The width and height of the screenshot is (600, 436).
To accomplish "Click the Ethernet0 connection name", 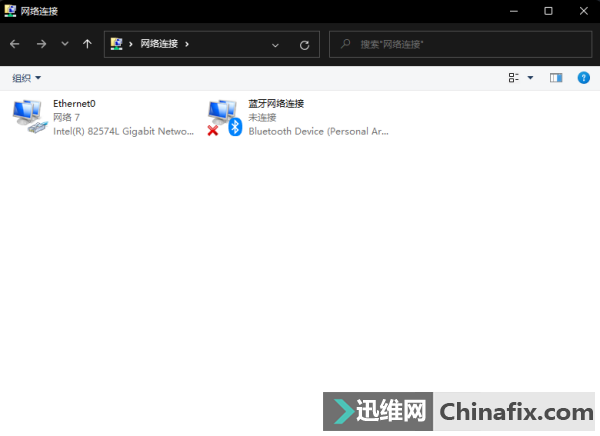I will click(74, 104).
